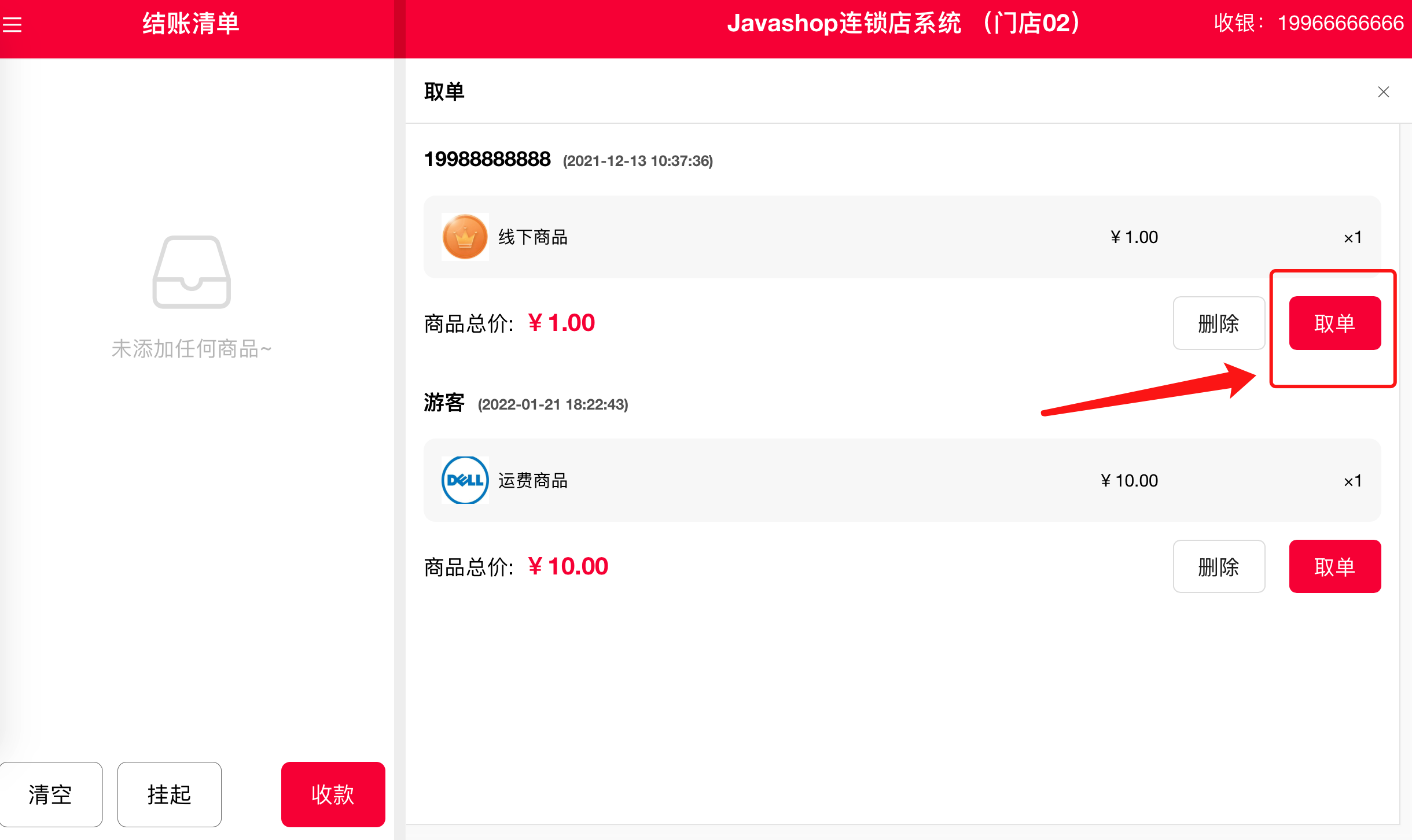Click the 游客 customer heading

(x=444, y=402)
